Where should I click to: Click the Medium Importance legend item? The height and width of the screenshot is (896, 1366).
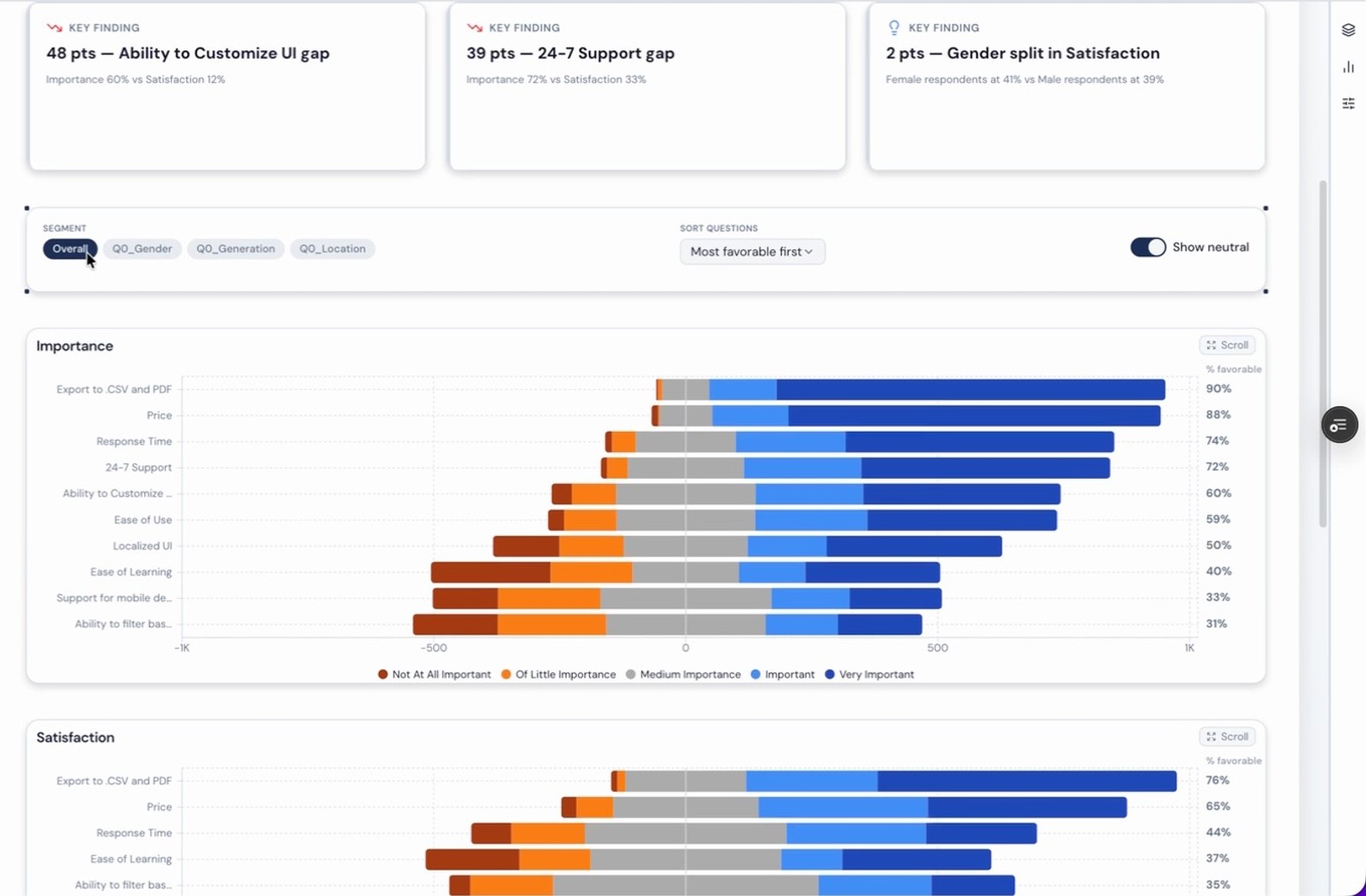(683, 674)
